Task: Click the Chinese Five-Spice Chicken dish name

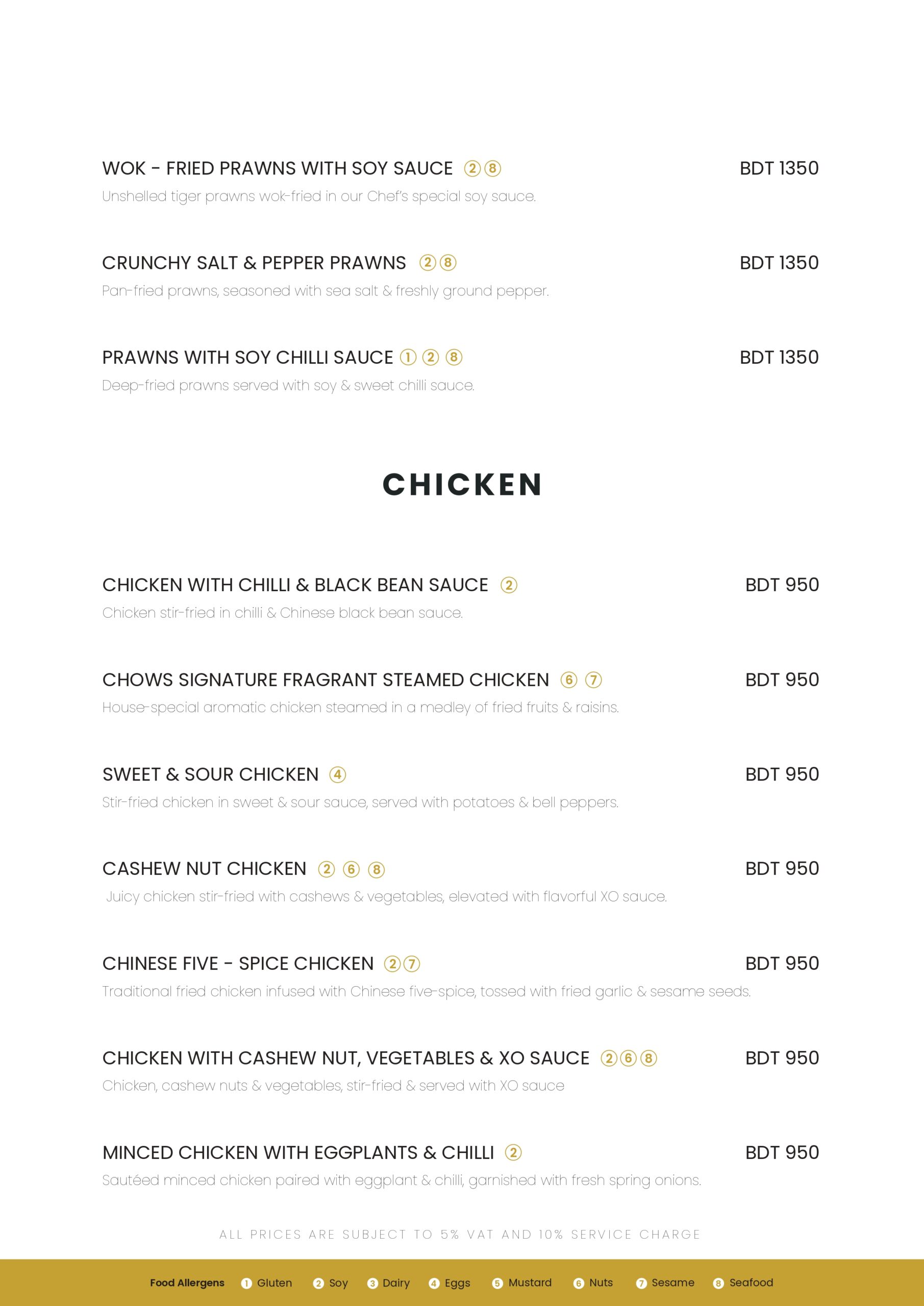Action: click(x=238, y=964)
